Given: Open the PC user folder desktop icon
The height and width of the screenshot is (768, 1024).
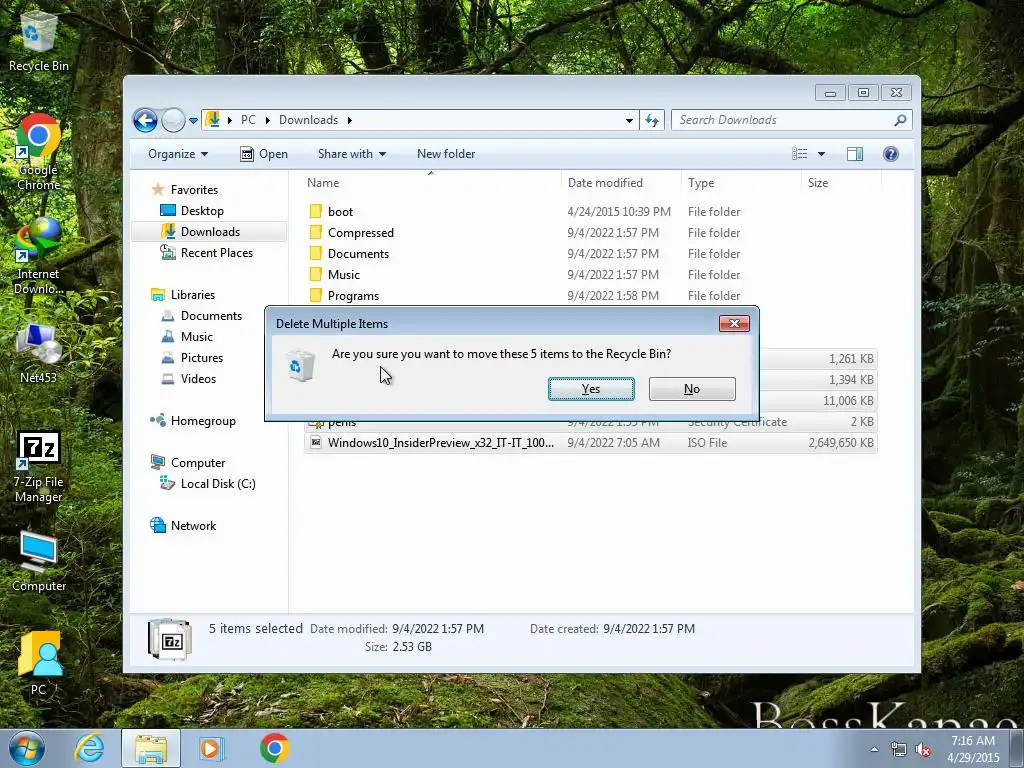Looking at the screenshot, I should point(39,663).
